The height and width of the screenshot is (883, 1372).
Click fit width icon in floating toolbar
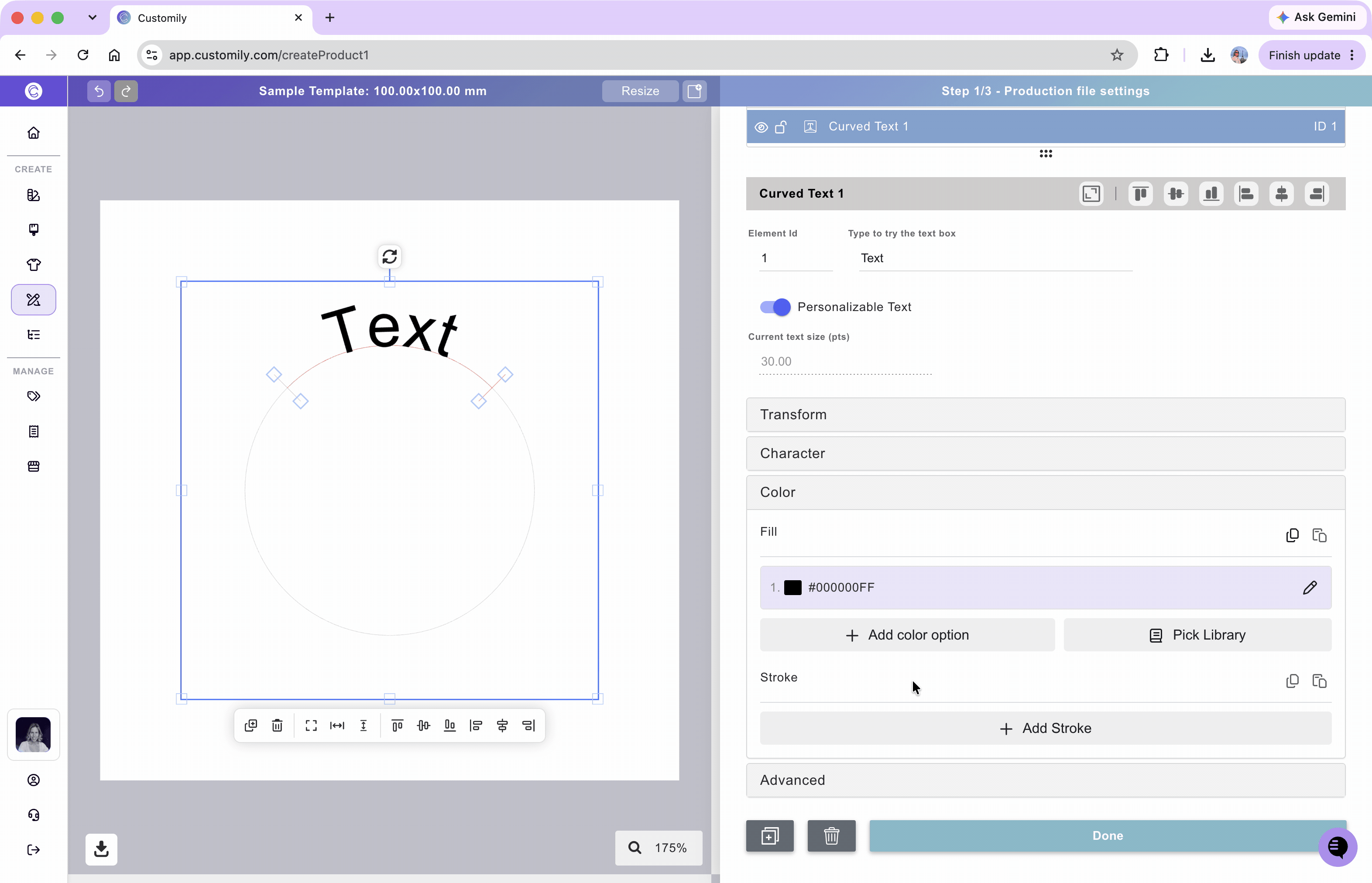(337, 726)
